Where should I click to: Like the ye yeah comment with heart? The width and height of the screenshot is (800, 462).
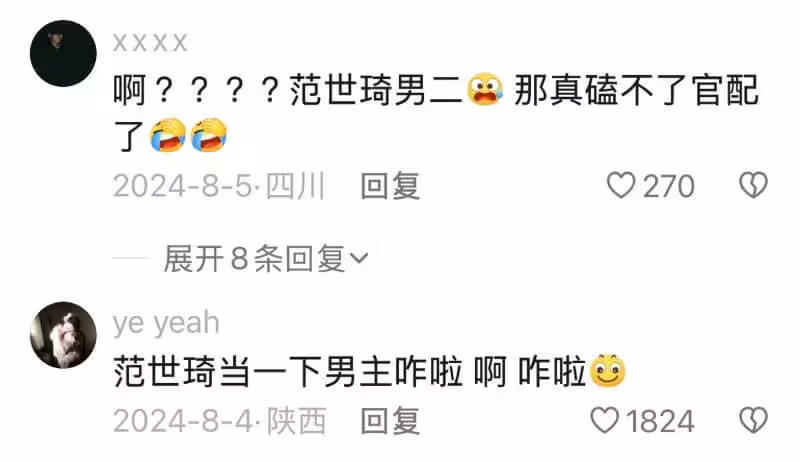coord(605,420)
